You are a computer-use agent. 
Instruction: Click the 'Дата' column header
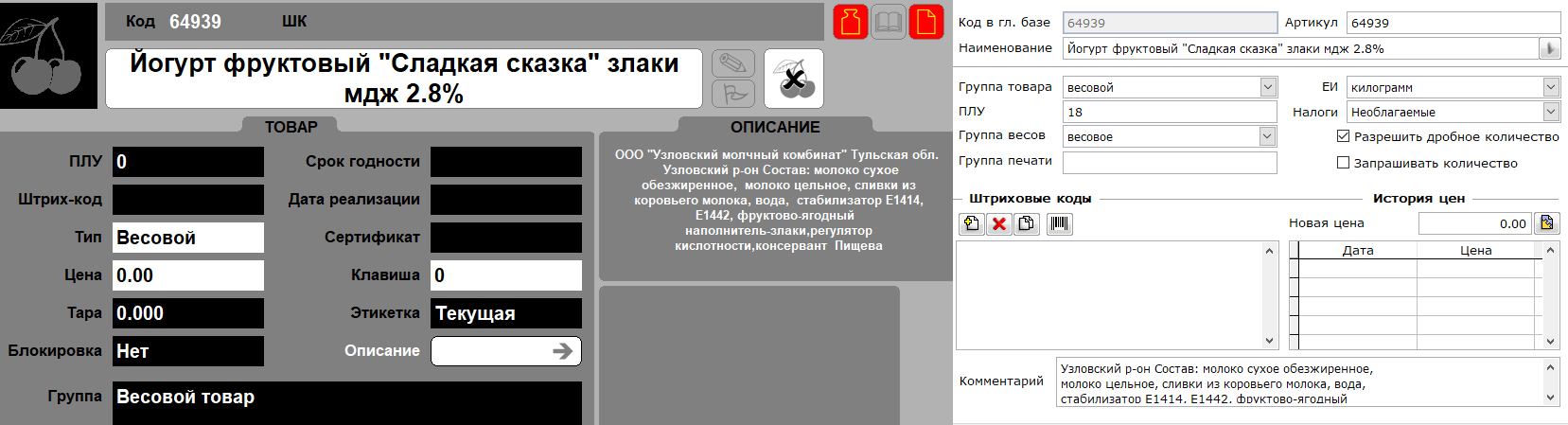pyautogui.click(x=1358, y=250)
